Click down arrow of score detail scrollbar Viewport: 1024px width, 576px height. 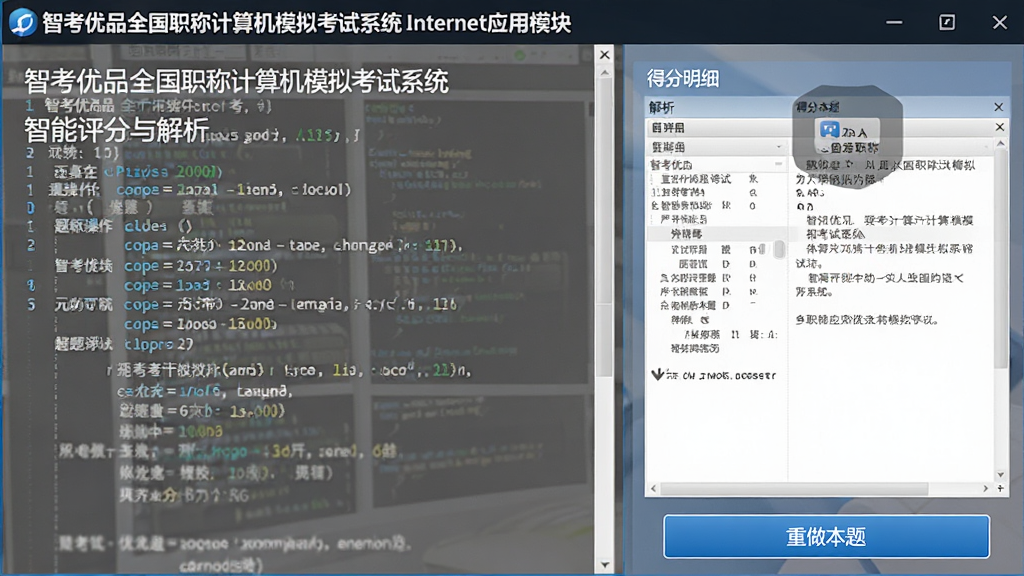tap(1000, 475)
